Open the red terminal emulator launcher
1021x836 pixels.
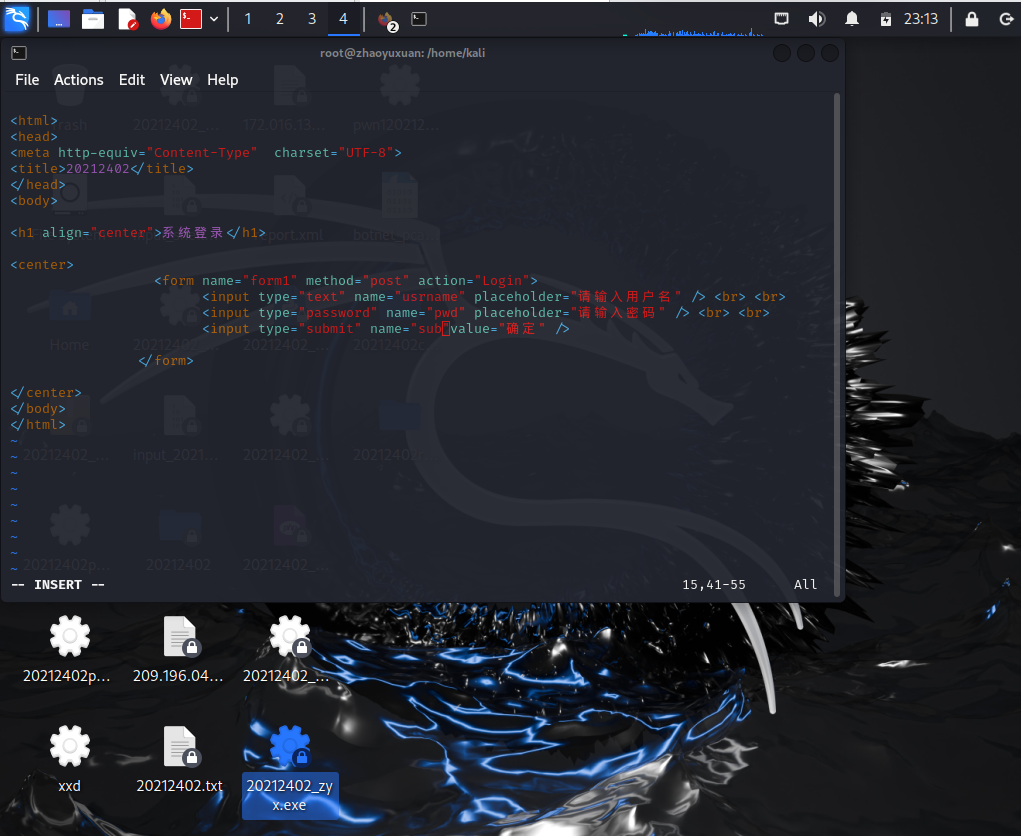191,20
